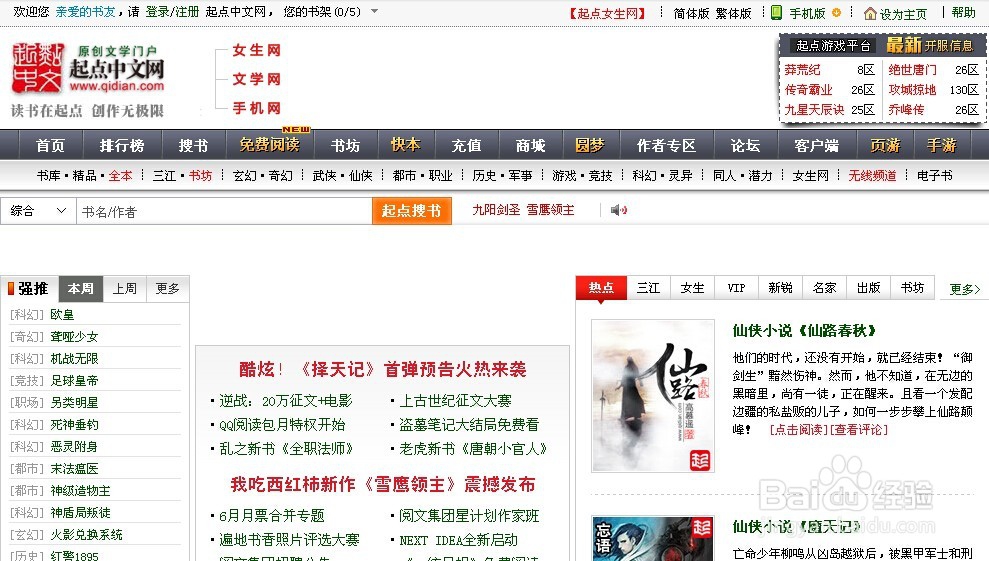Screen dimensions: 989x561
Task: Click the 帮助 link
Action: coord(964,13)
